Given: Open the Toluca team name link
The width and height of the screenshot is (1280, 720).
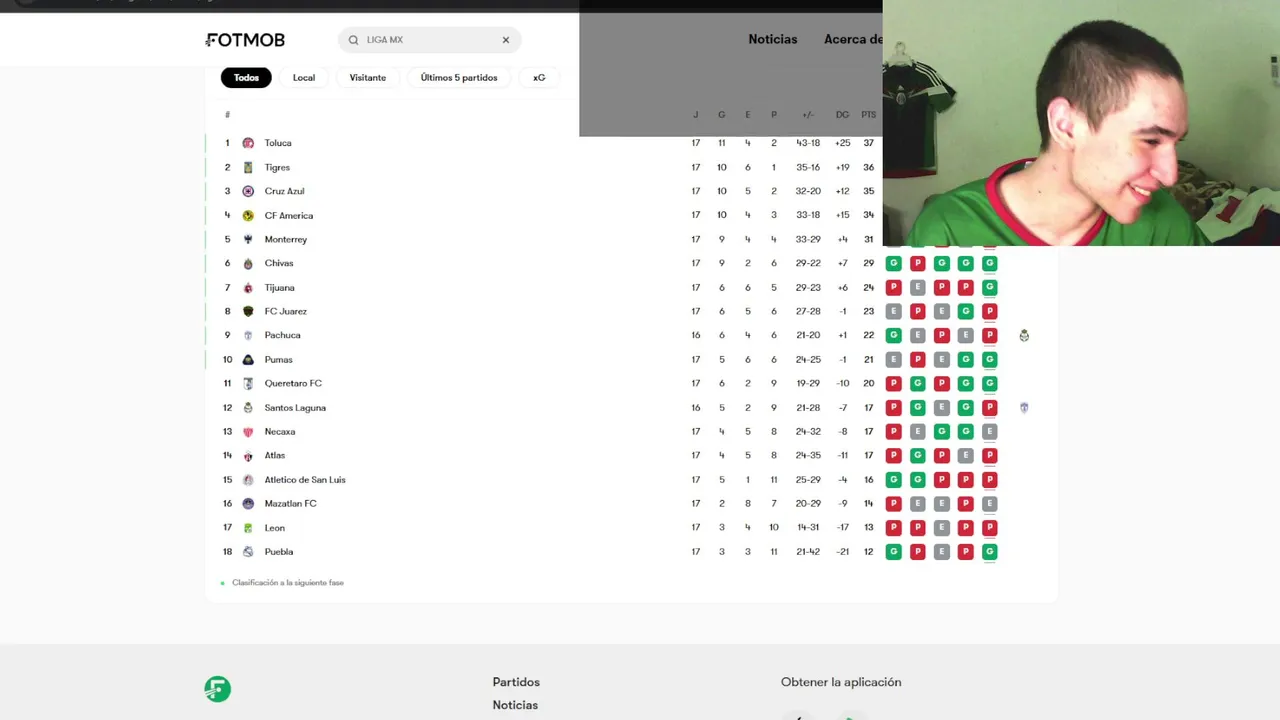Looking at the screenshot, I should tap(278, 143).
